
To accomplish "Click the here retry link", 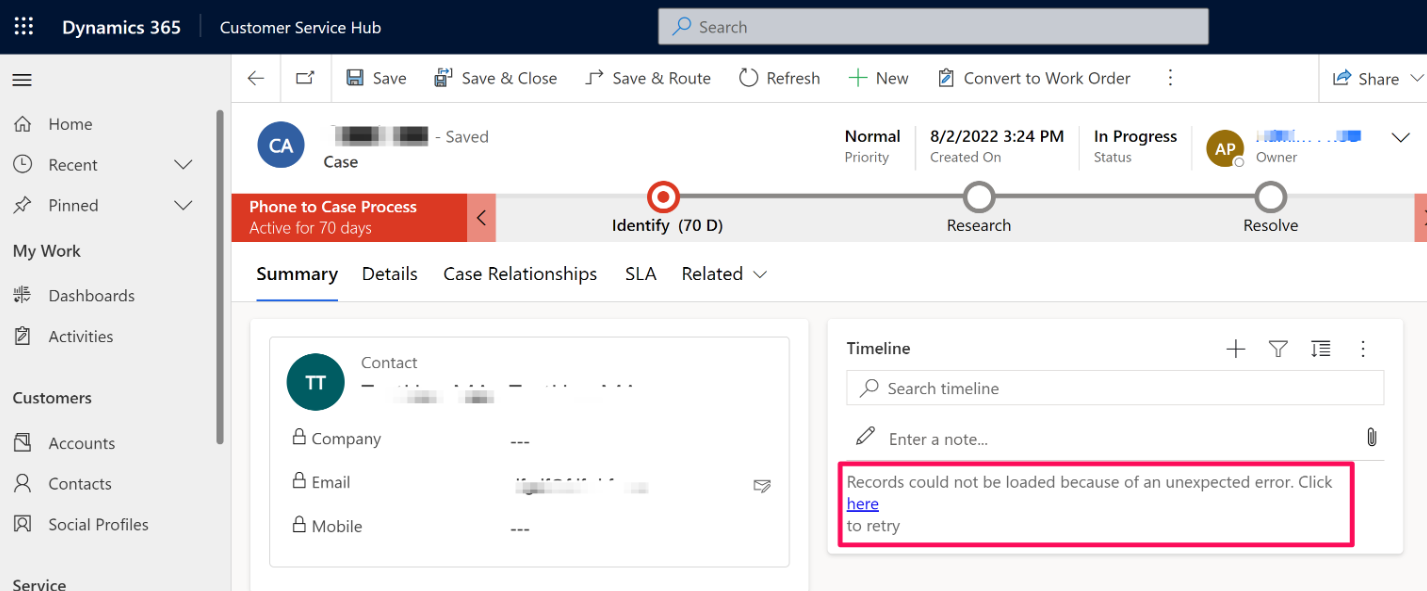I will (x=863, y=504).
